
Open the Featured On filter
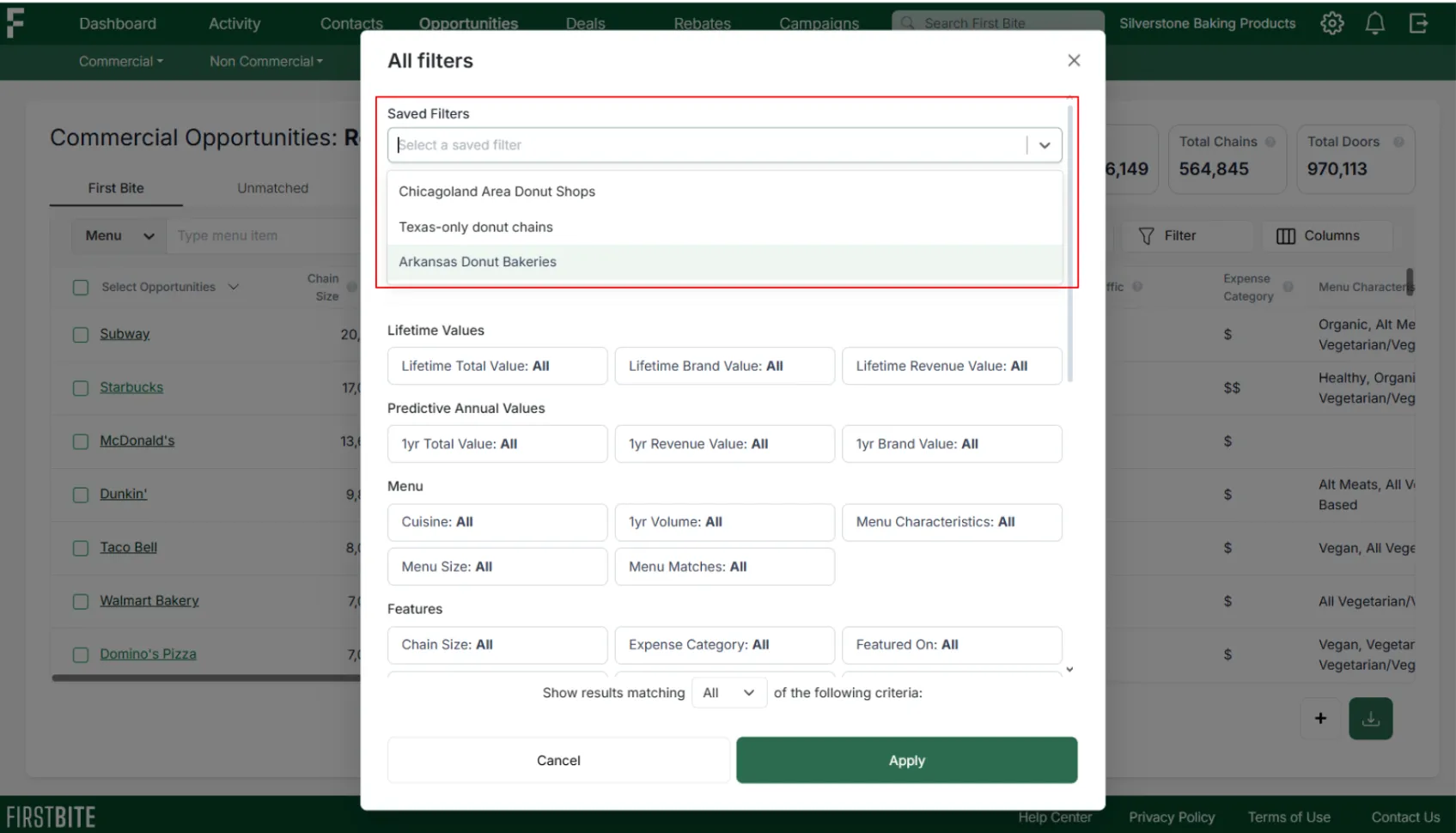pos(952,645)
